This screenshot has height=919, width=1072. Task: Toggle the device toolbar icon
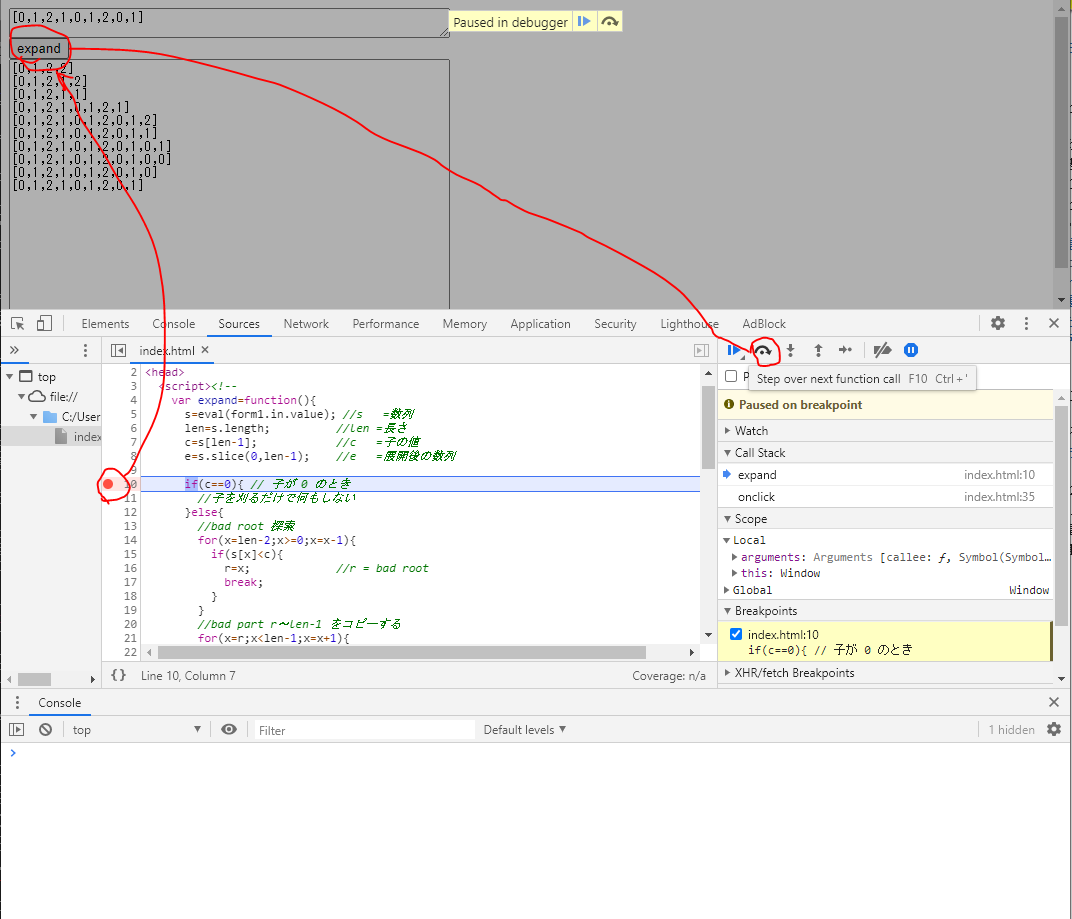(44, 324)
